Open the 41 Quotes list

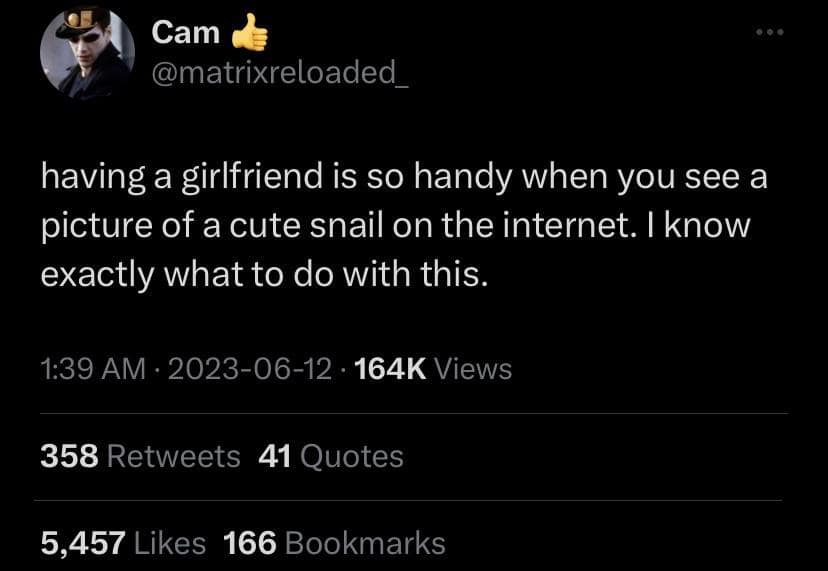(x=331, y=456)
